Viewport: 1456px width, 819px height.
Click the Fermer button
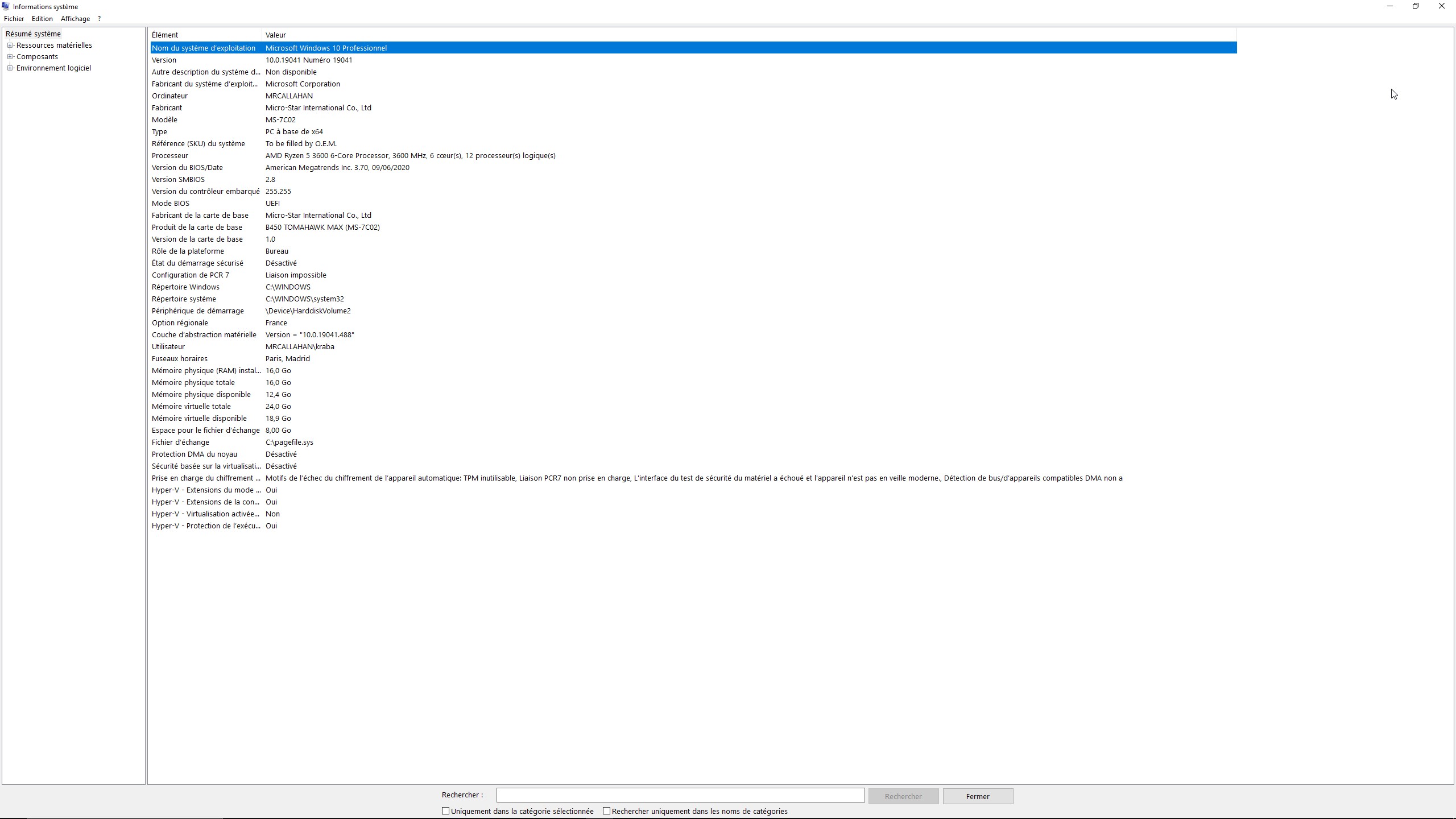click(x=978, y=796)
